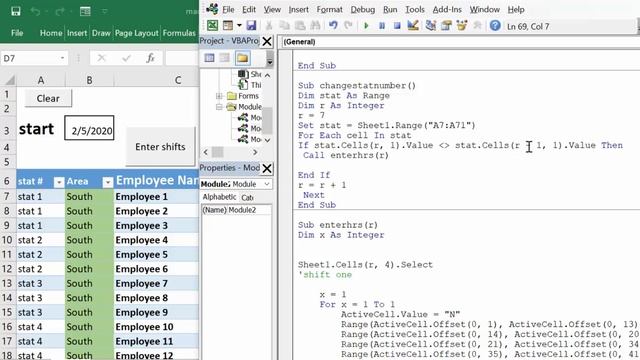The image size is (640, 360).
Task: Click the Excel save icon in title bar
Action: pos(16,11)
